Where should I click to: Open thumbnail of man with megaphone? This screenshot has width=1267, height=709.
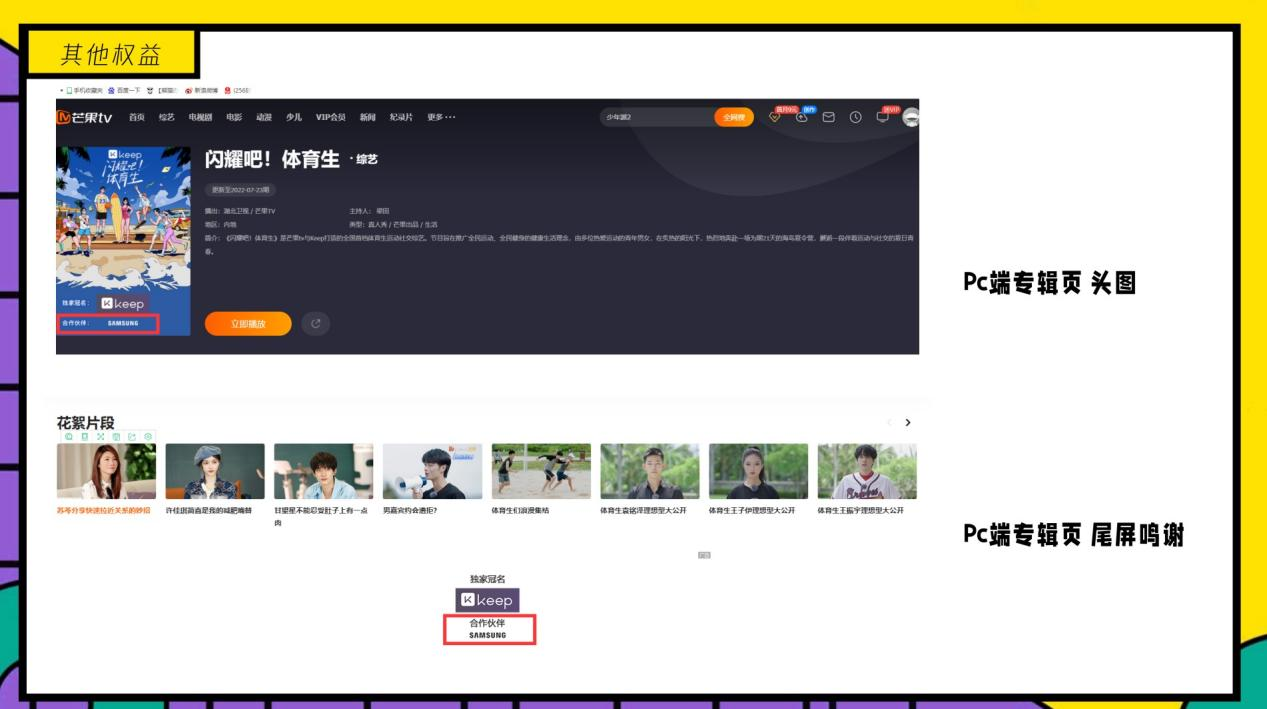(x=432, y=471)
